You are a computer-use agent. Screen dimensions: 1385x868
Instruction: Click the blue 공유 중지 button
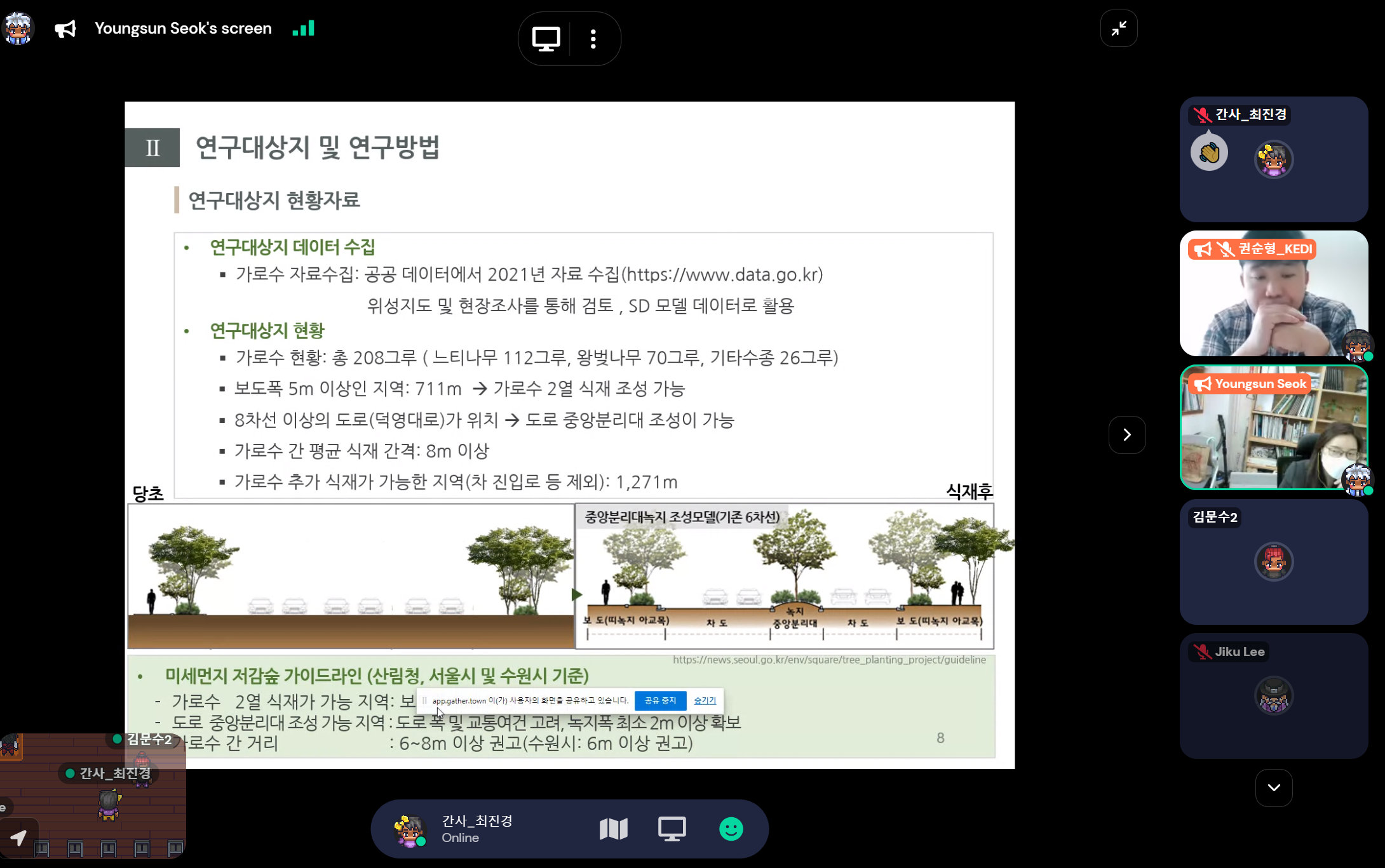[x=660, y=700]
